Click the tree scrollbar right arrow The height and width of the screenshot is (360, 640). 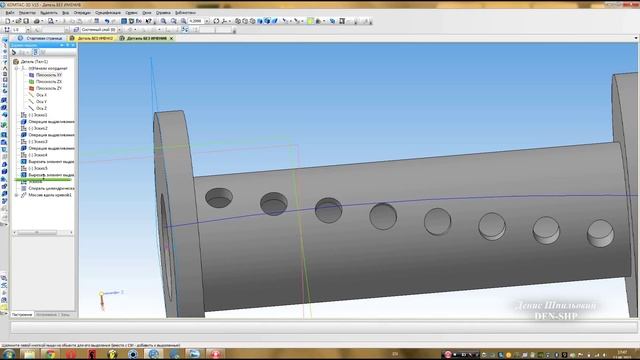pos(71,233)
